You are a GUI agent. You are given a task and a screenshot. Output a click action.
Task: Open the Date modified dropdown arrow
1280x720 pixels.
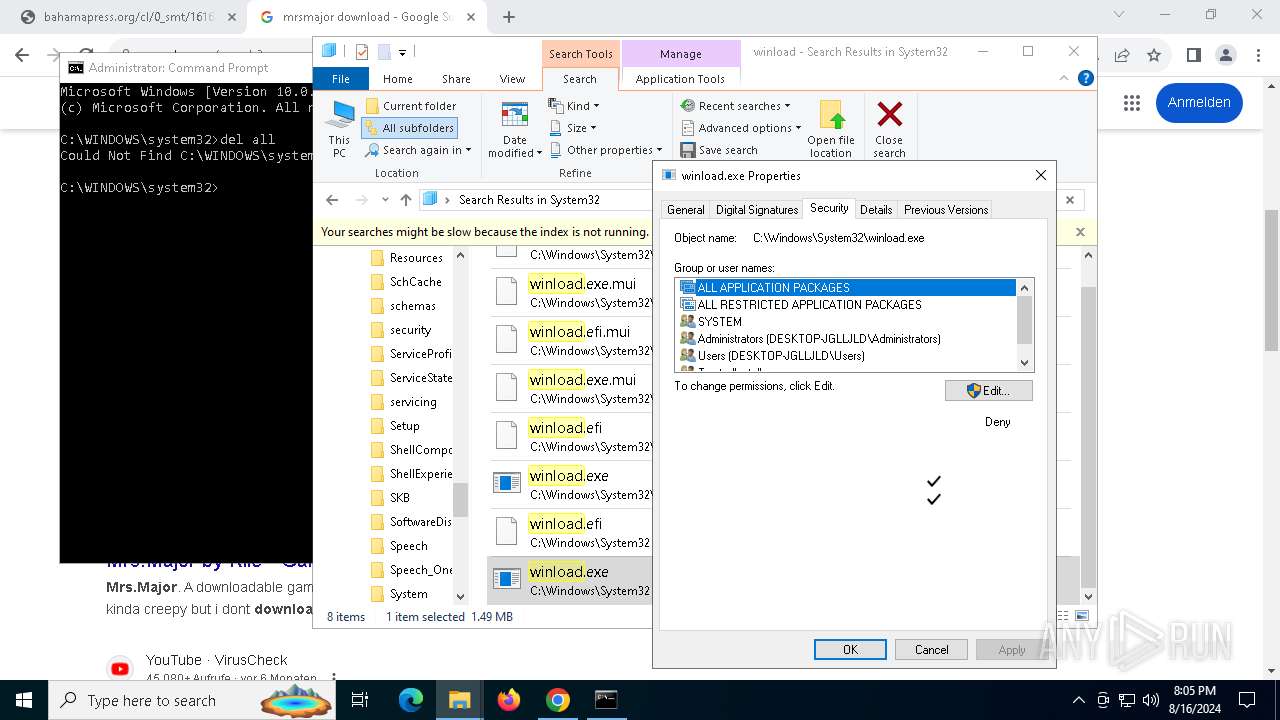(539, 153)
